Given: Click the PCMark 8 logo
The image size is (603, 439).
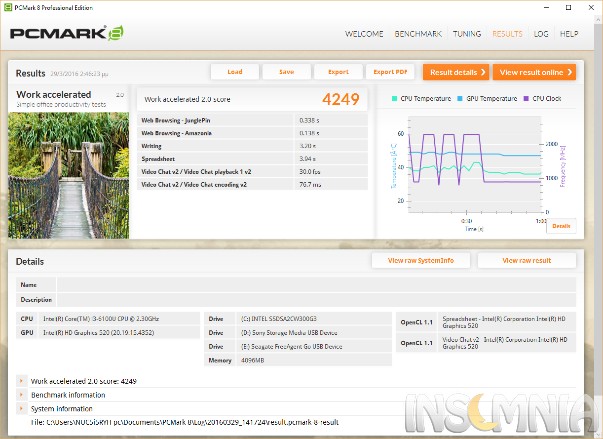Looking at the screenshot, I should [x=67, y=33].
